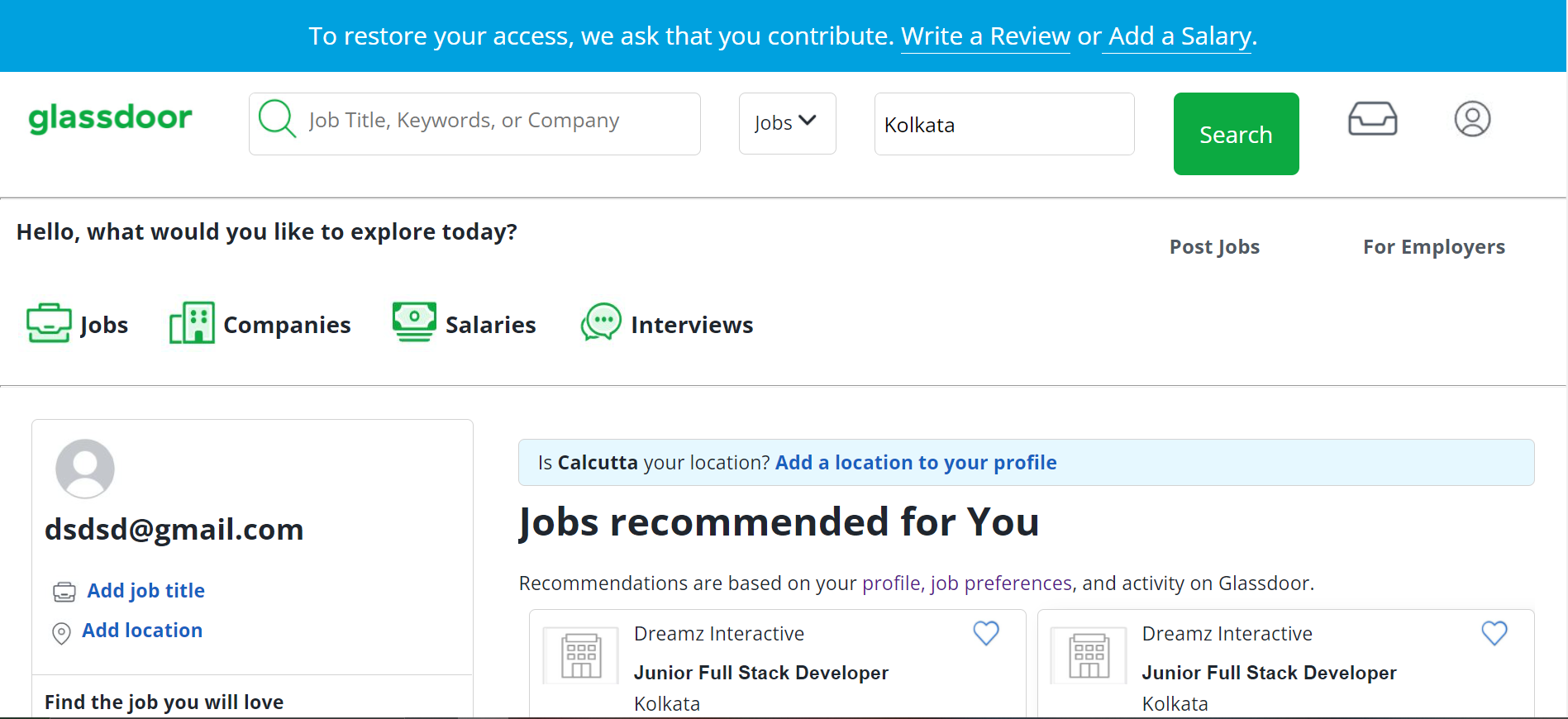Click the Jobs briefcase icon
The image size is (1568, 719).
[x=49, y=323]
